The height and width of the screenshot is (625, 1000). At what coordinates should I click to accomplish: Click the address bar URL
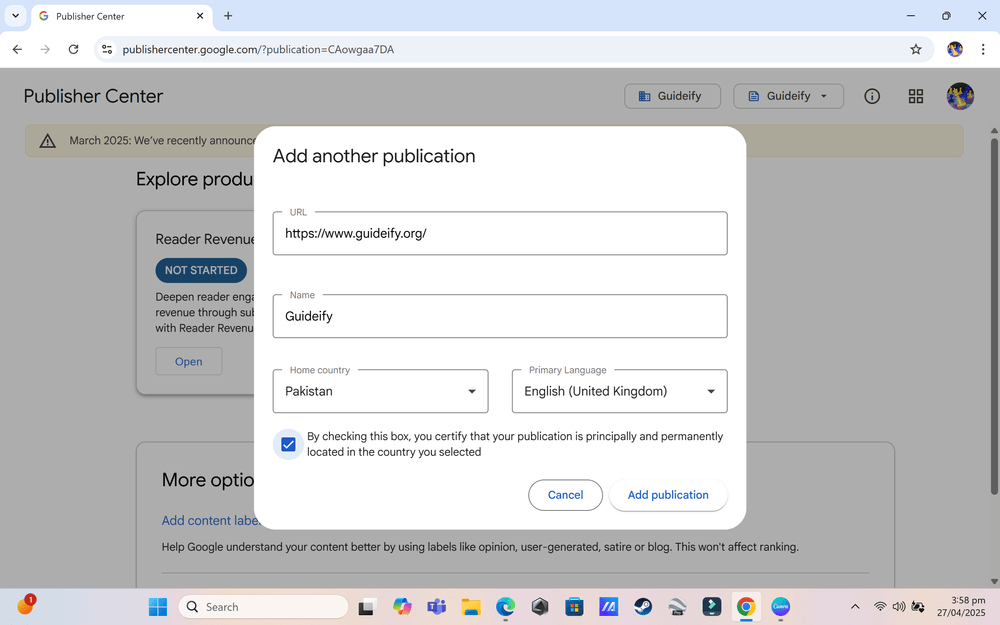(x=258, y=49)
